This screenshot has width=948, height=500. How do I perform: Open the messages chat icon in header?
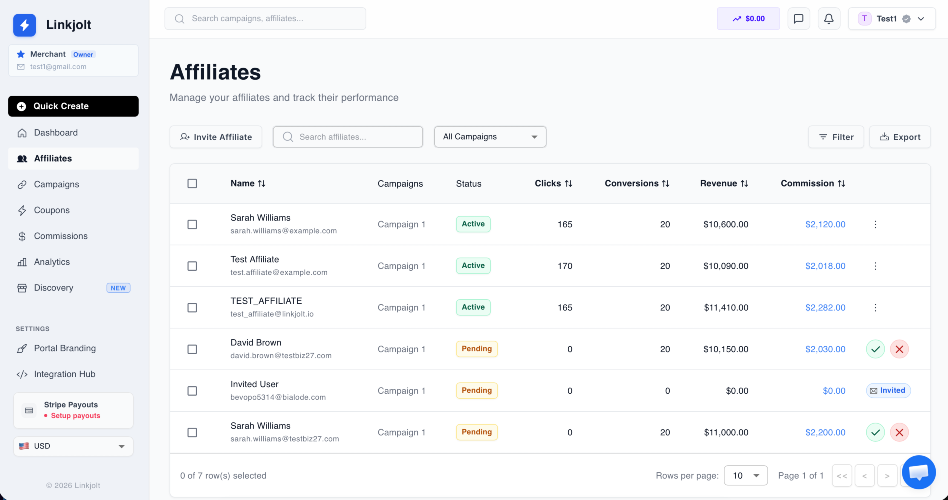[798, 18]
